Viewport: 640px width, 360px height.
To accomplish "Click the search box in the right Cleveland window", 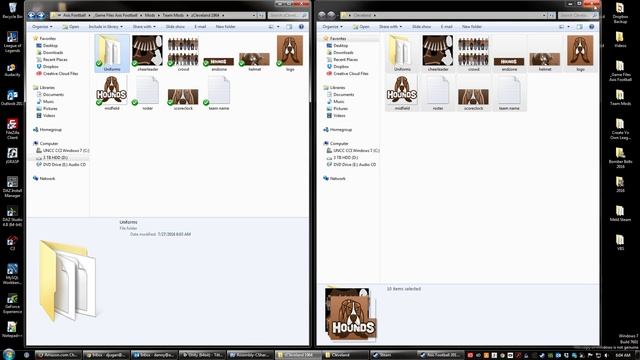I will click(x=578, y=15).
